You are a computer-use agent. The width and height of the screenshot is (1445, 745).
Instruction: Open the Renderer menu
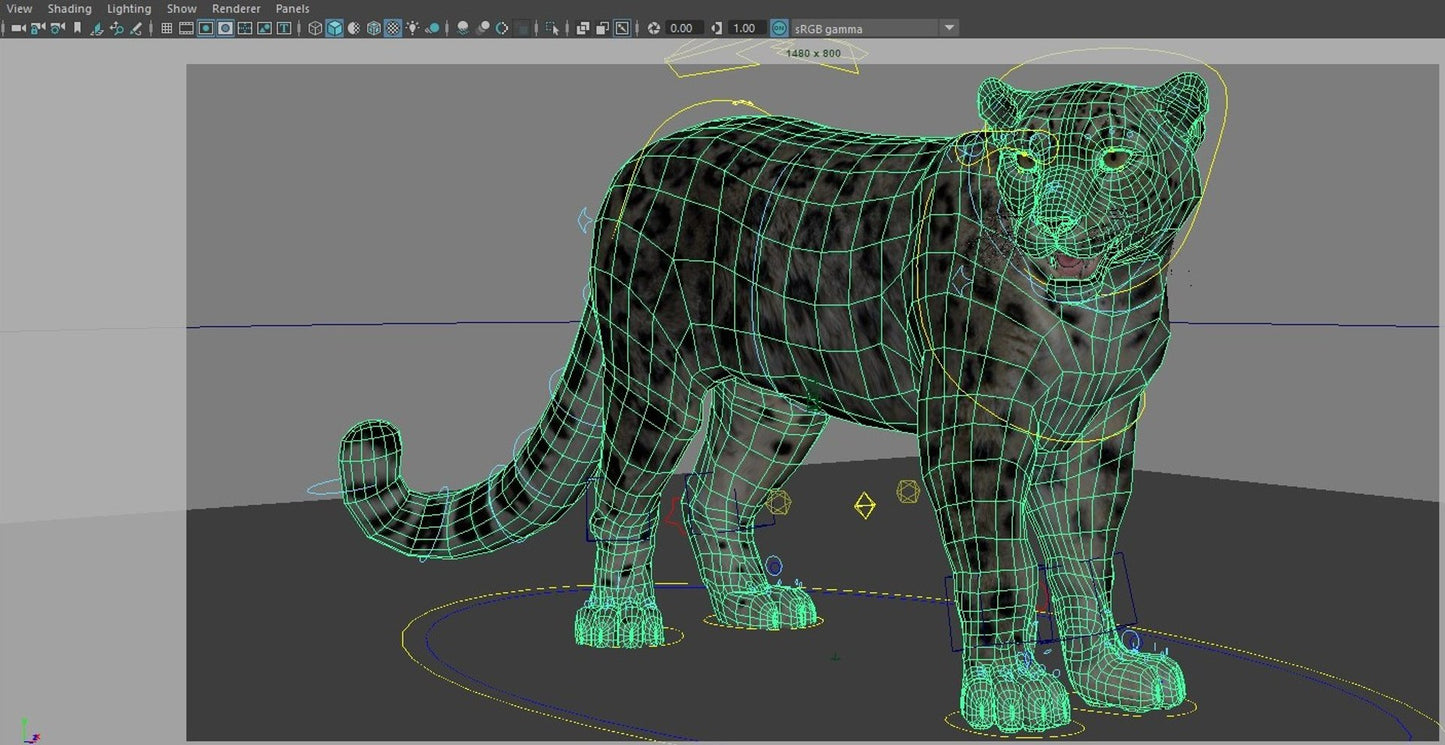coord(236,8)
